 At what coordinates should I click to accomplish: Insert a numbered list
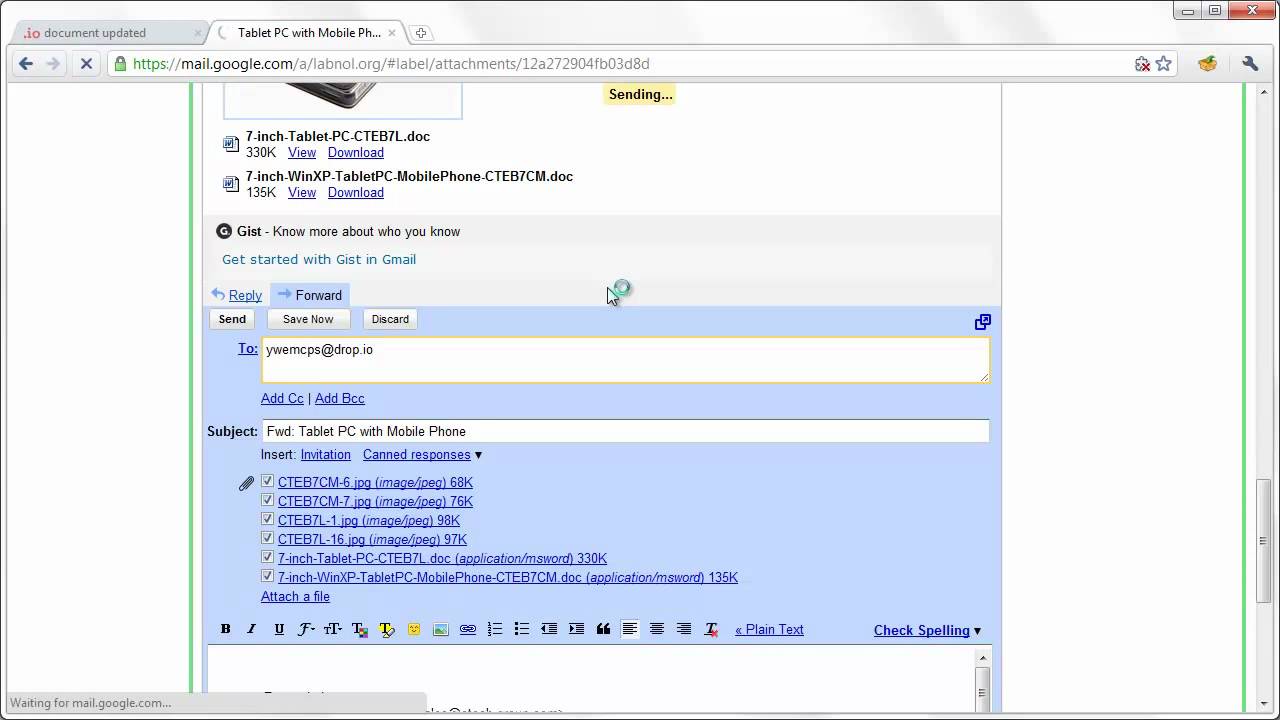495,629
